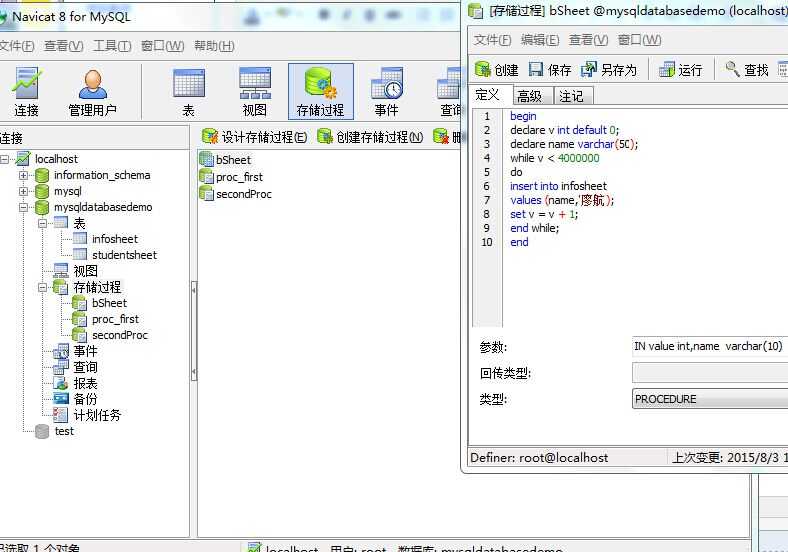
Task: Switch to the 定义 definition tab
Action: pos(487,95)
